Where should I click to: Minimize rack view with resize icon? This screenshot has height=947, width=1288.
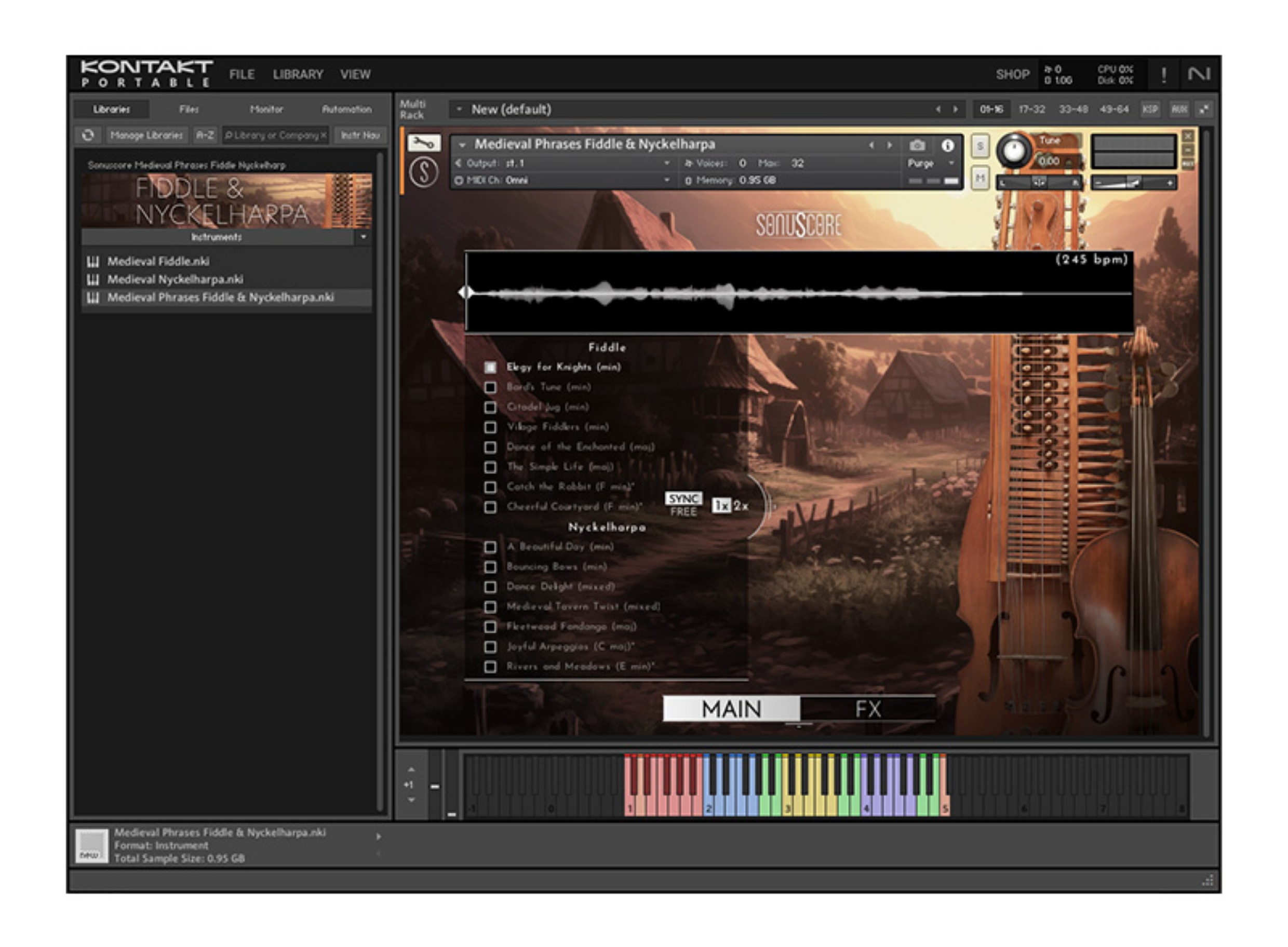click(x=1204, y=109)
